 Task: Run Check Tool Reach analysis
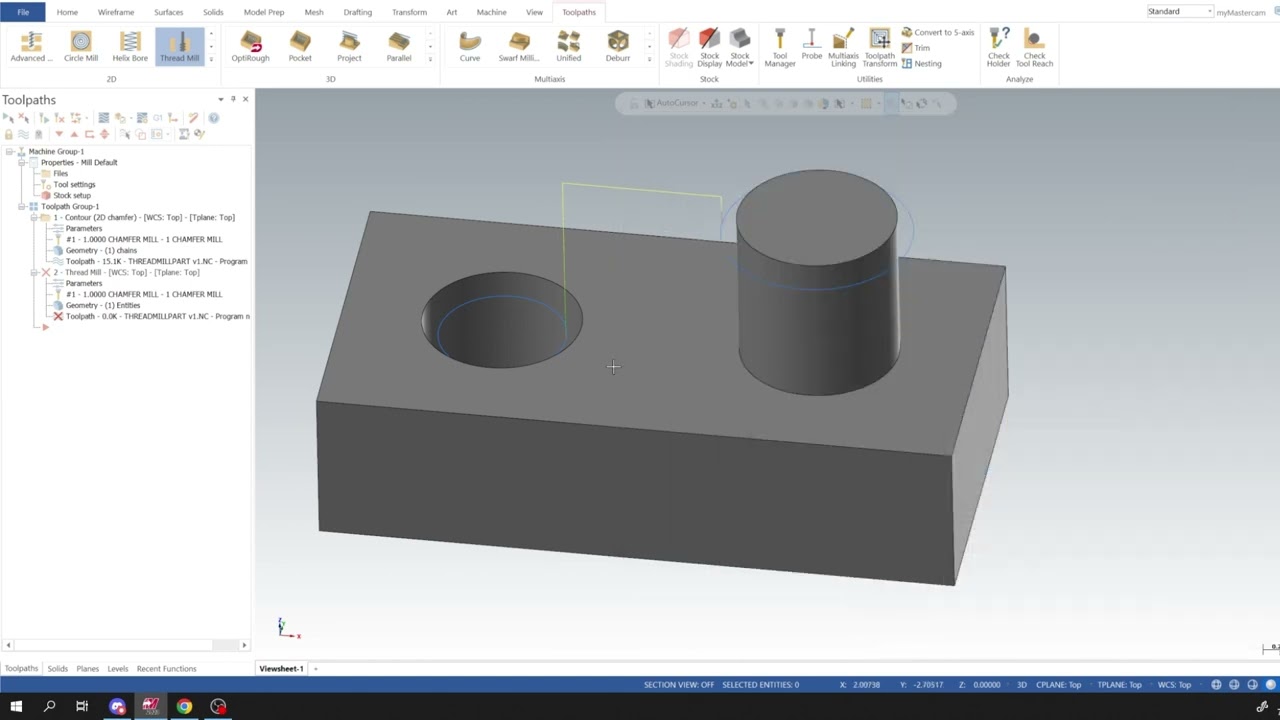coord(1035,48)
